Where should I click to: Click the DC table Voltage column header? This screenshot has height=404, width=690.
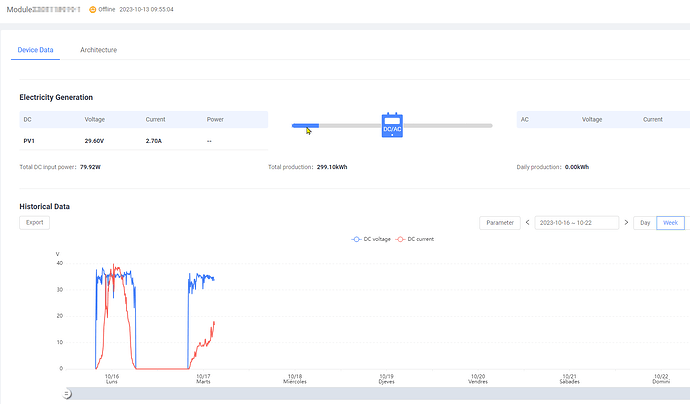point(95,119)
